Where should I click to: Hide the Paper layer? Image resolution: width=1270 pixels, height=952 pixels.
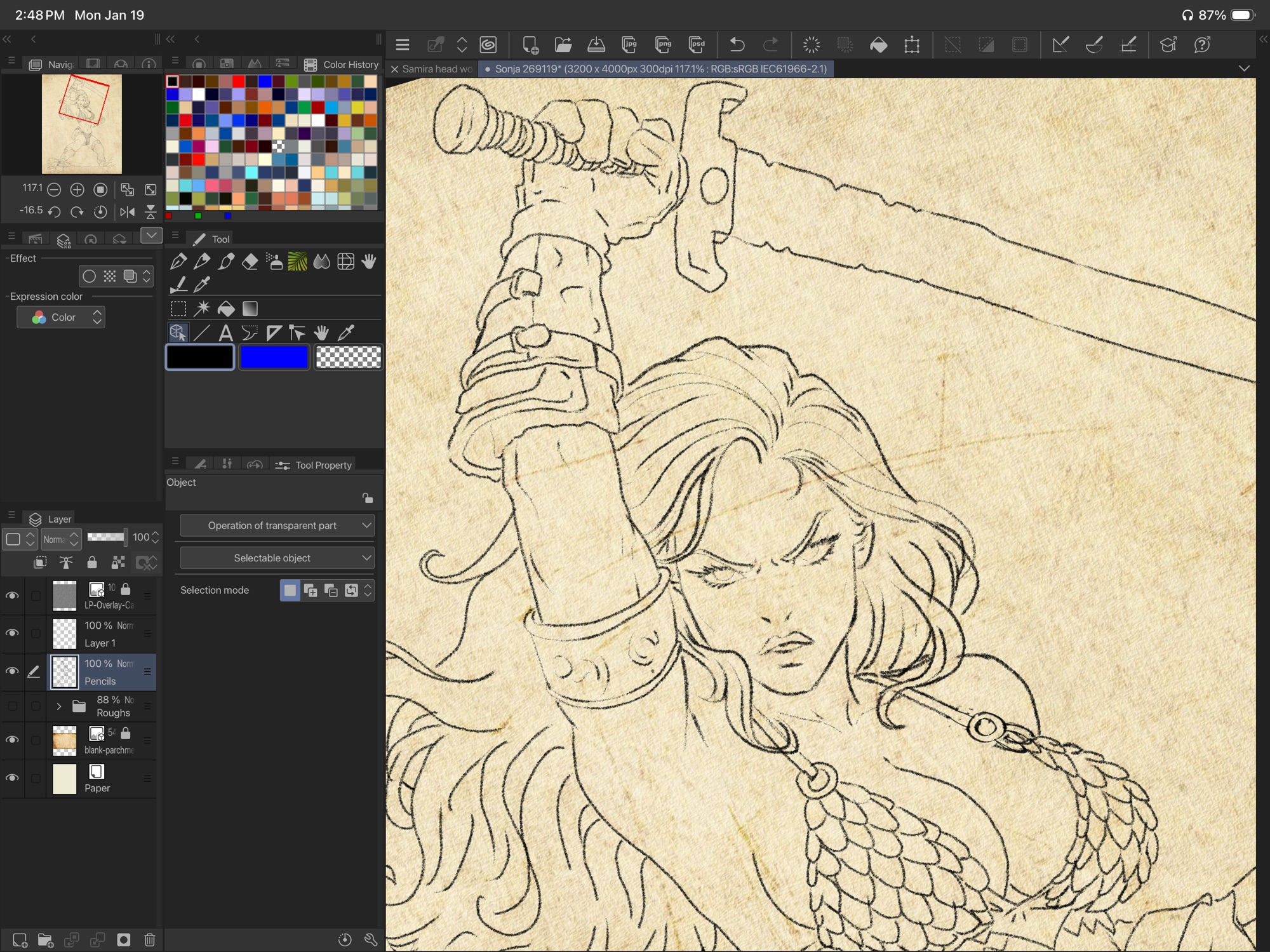pyautogui.click(x=12, y=778)
